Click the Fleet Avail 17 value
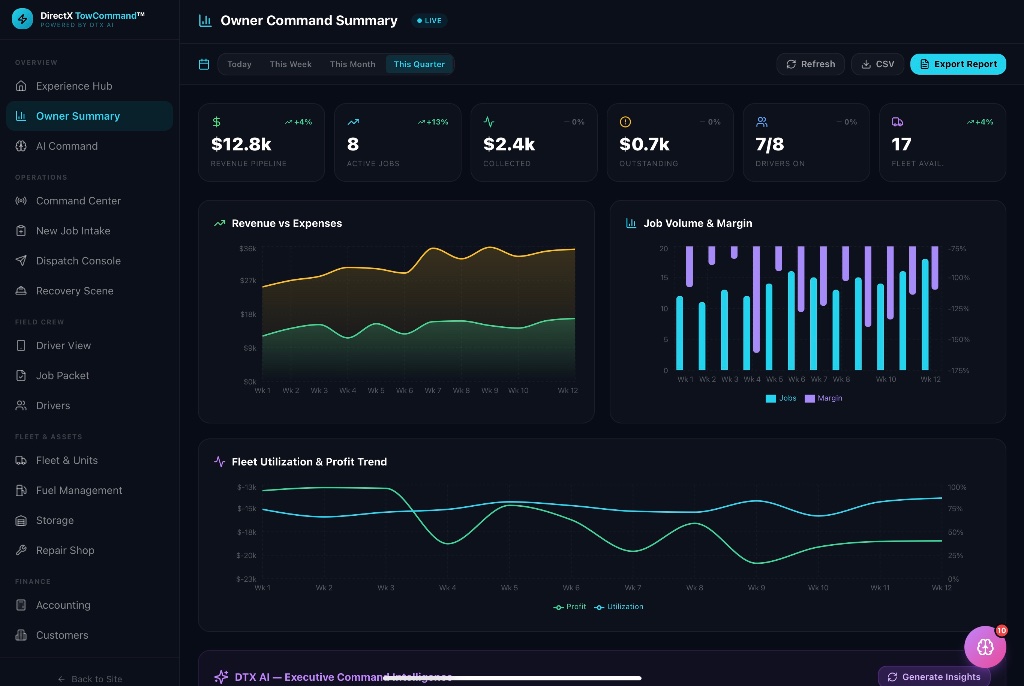 click(x=901, y=144)
